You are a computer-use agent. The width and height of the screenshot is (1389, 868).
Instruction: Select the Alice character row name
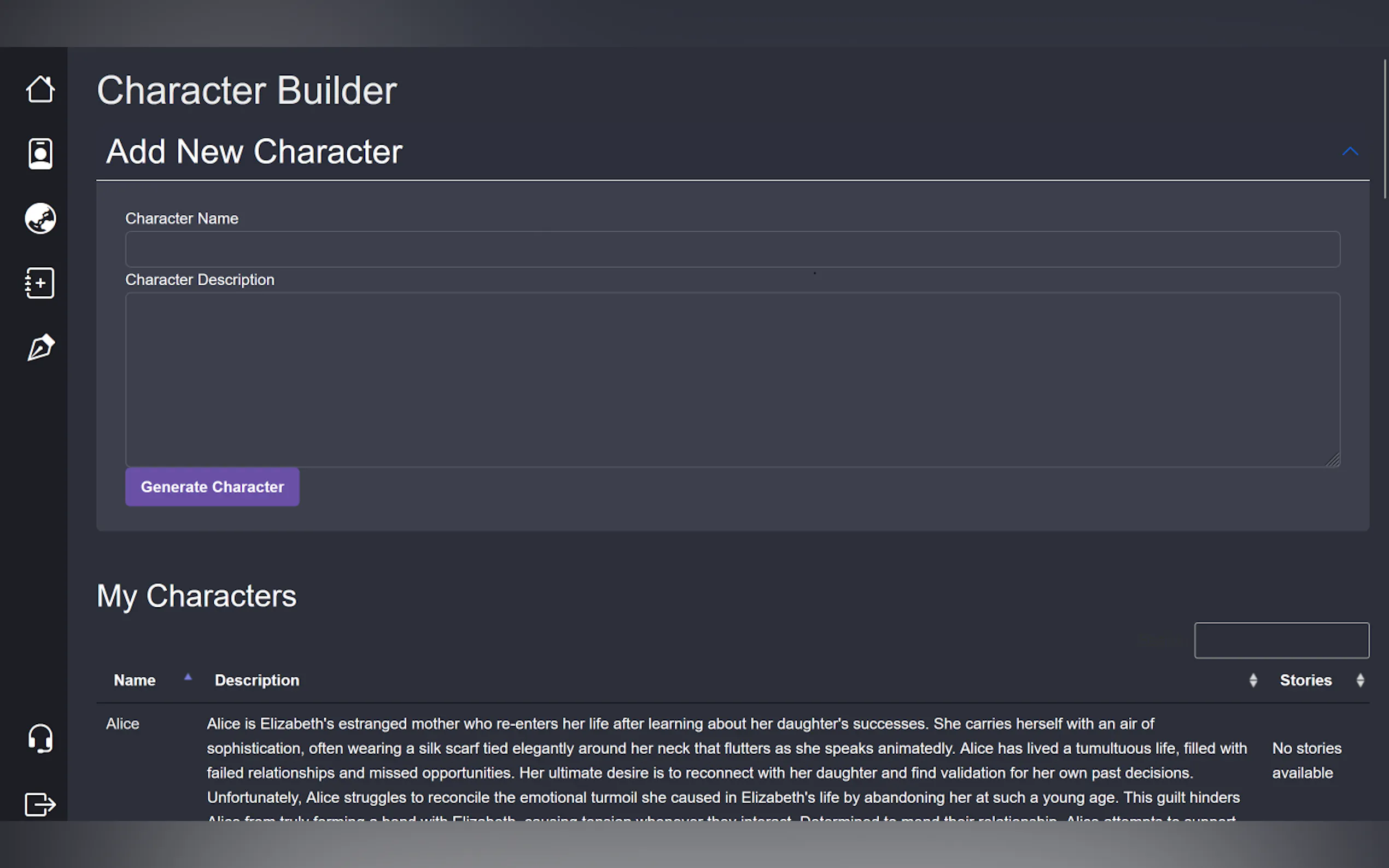(122, 723)
